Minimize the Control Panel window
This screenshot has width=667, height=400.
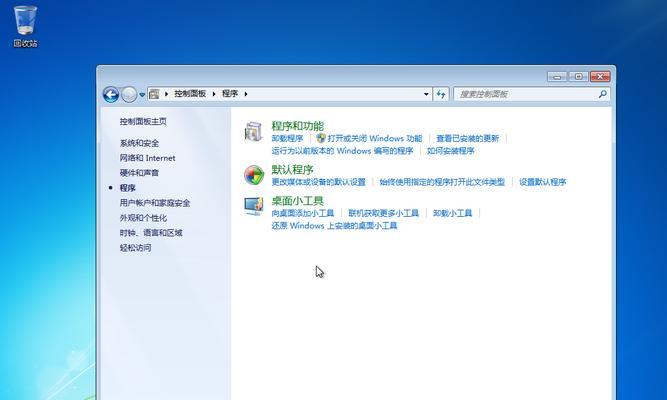pyautogui.click(x=557, y=77)
